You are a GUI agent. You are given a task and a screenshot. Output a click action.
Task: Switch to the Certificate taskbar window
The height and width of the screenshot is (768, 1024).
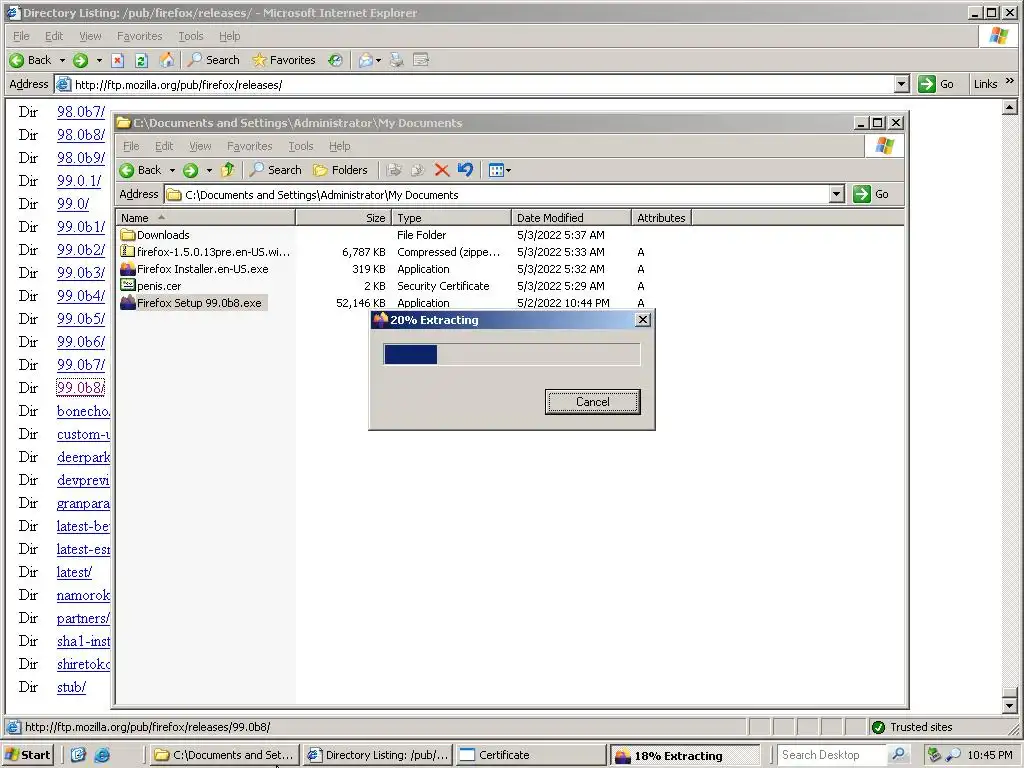pyautogui.click(x=531, y=755)
